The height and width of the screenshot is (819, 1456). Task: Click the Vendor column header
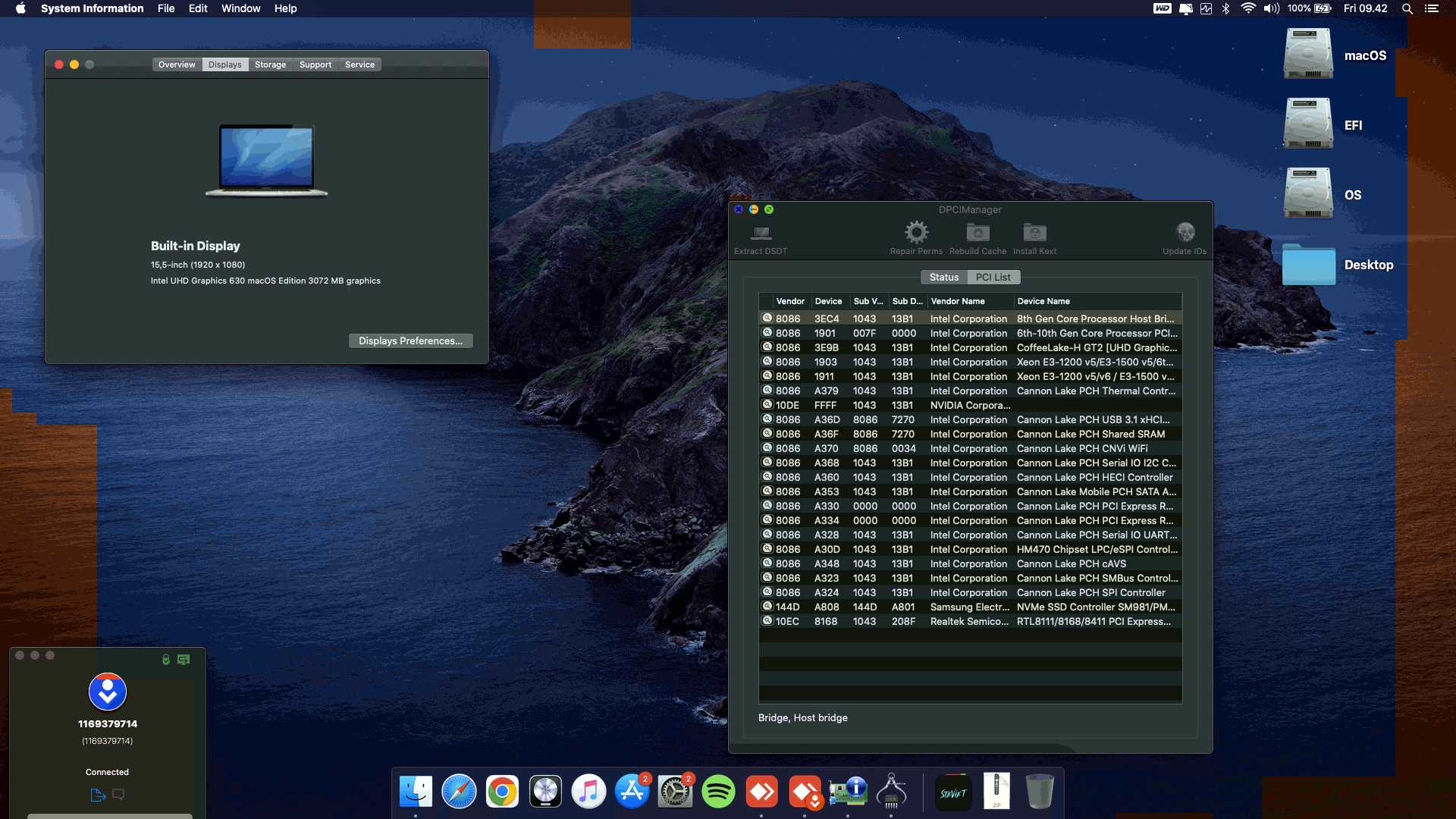(x=790, y=301)
